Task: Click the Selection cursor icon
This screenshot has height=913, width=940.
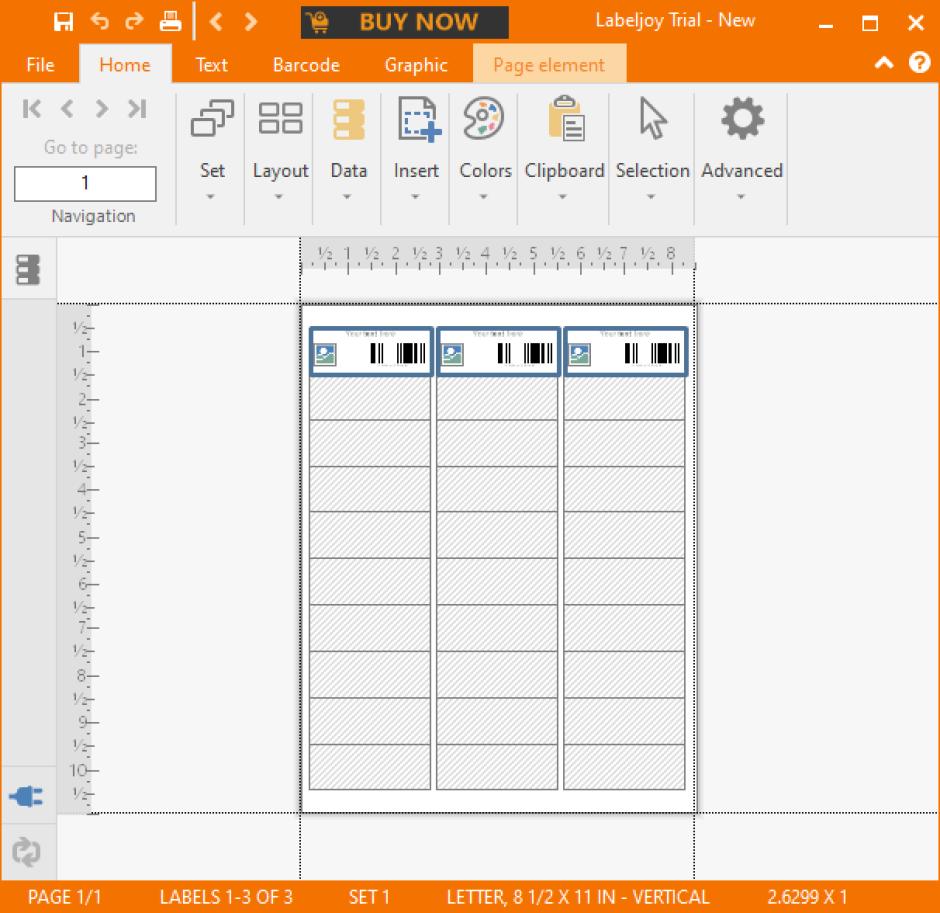Action: [x=652, y=118]
